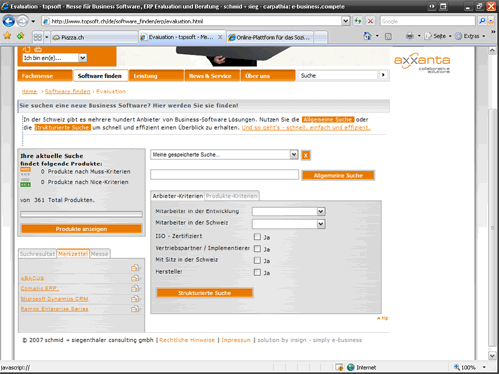Click the Allgemeine Suche text input field
Screen dimensions: 499x374
click(224, 175)
